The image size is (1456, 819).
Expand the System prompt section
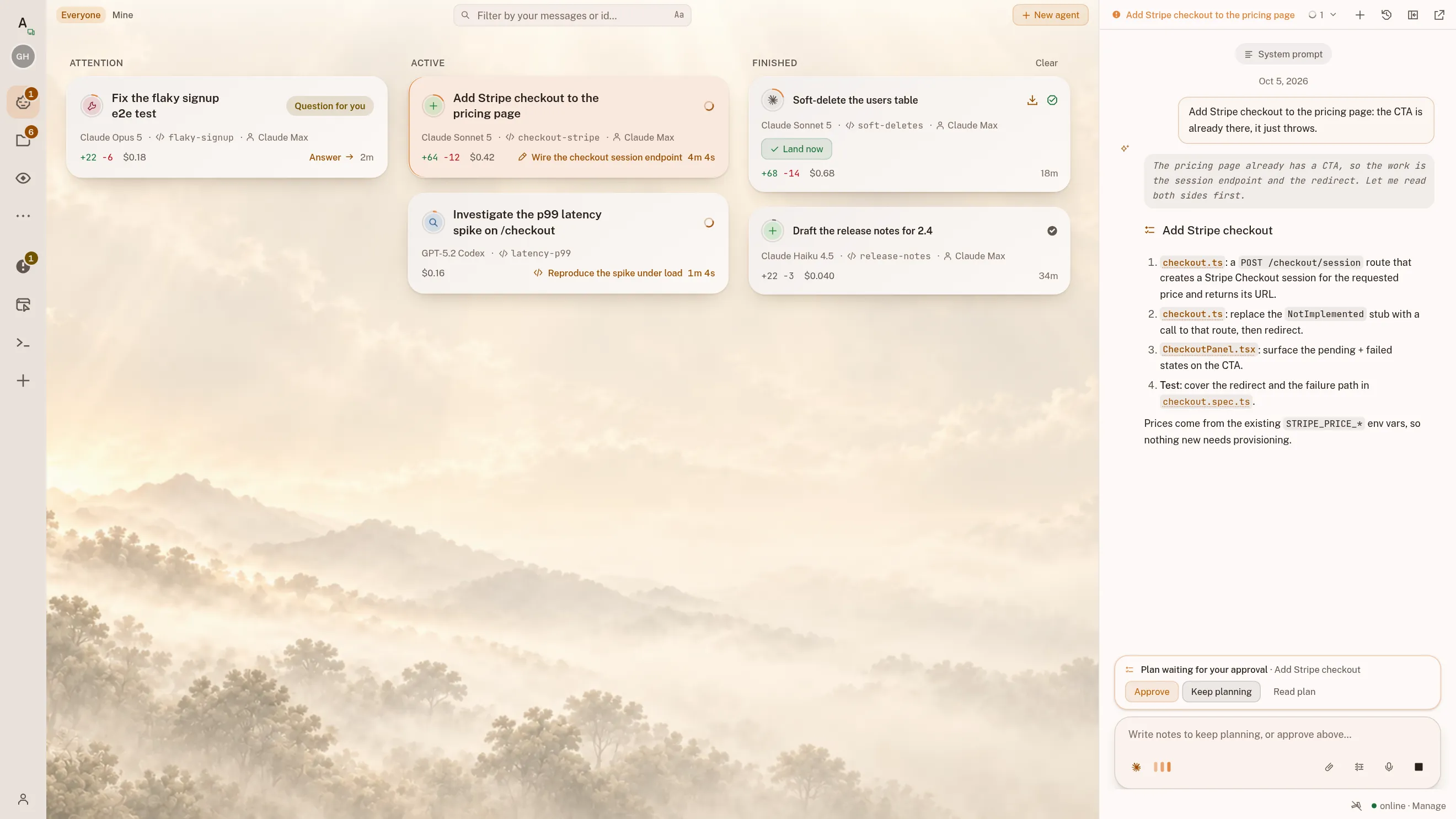[1283, 54]
